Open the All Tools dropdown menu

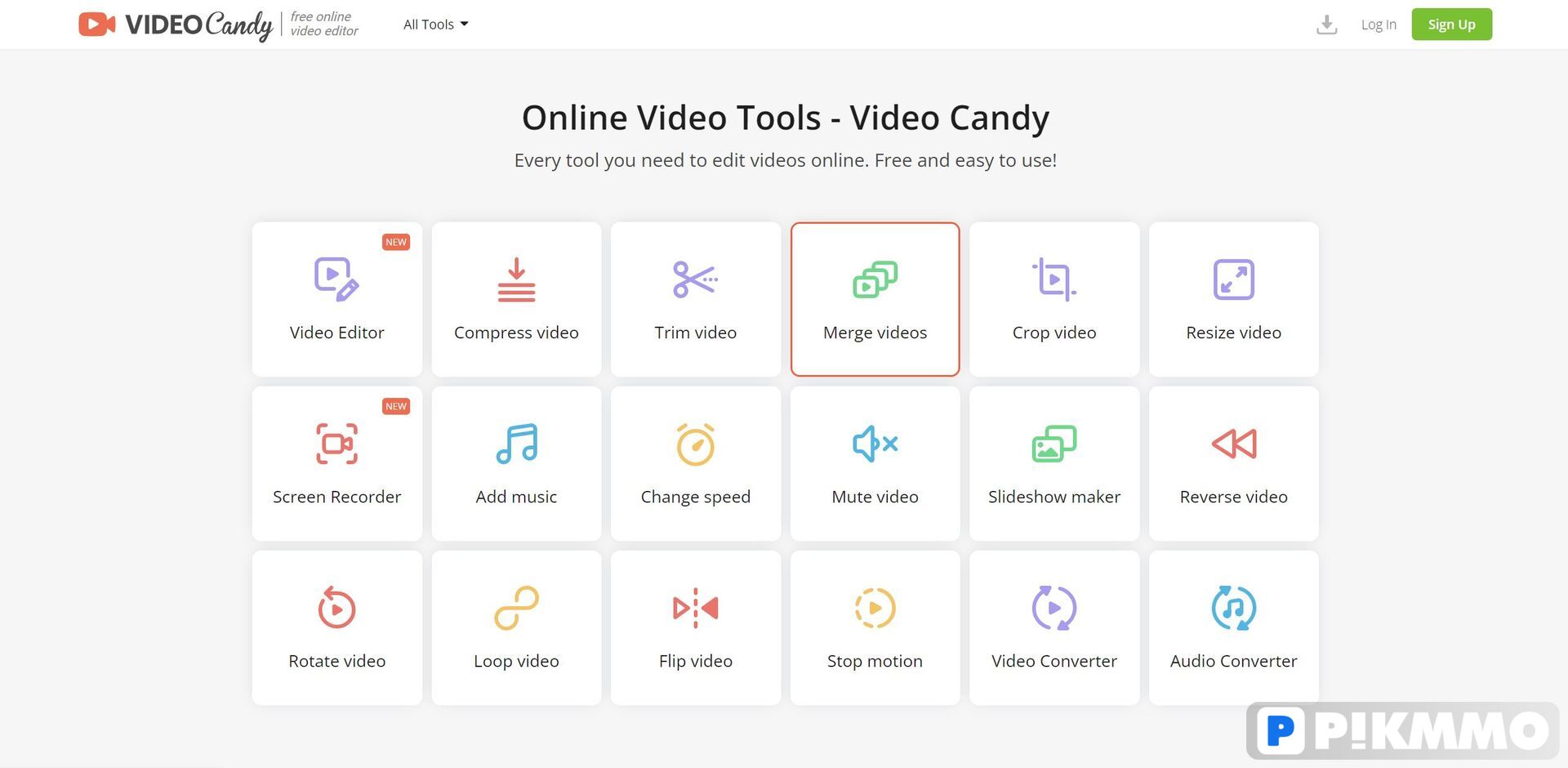(435, 25)
